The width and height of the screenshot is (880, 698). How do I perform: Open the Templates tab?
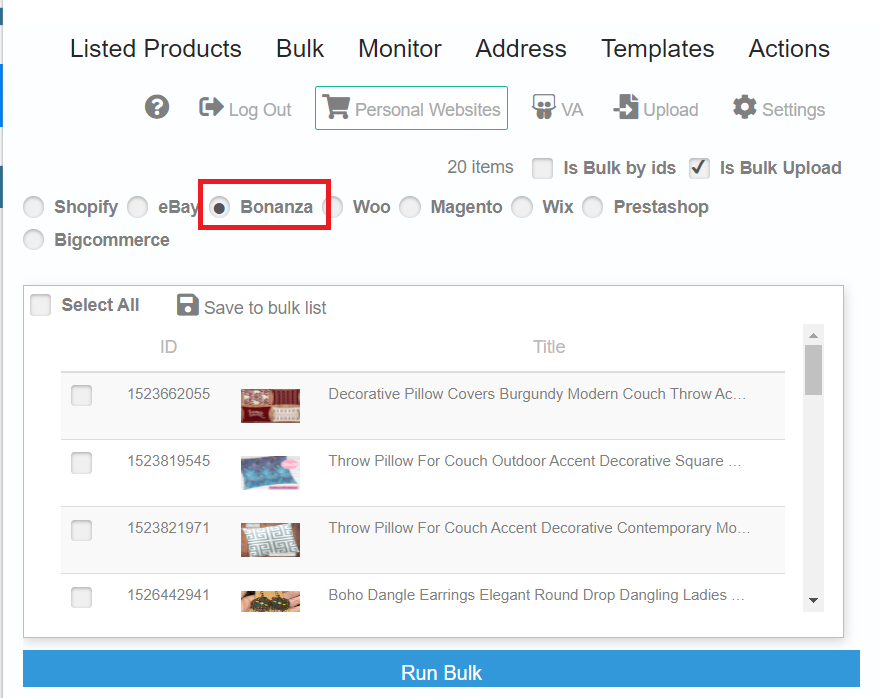click(x=657, y=48)
